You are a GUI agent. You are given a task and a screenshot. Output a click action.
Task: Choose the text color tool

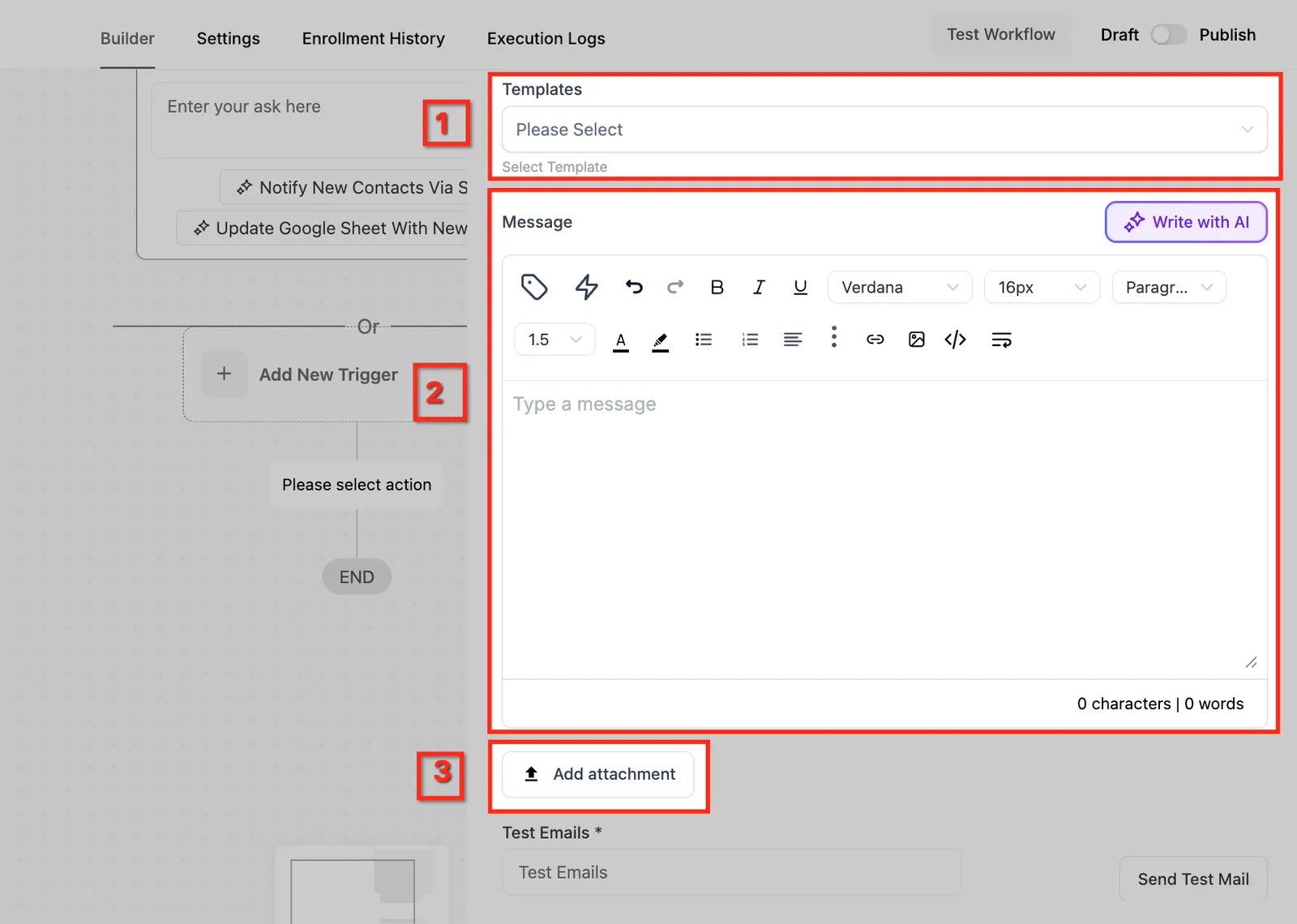[621, 340]
